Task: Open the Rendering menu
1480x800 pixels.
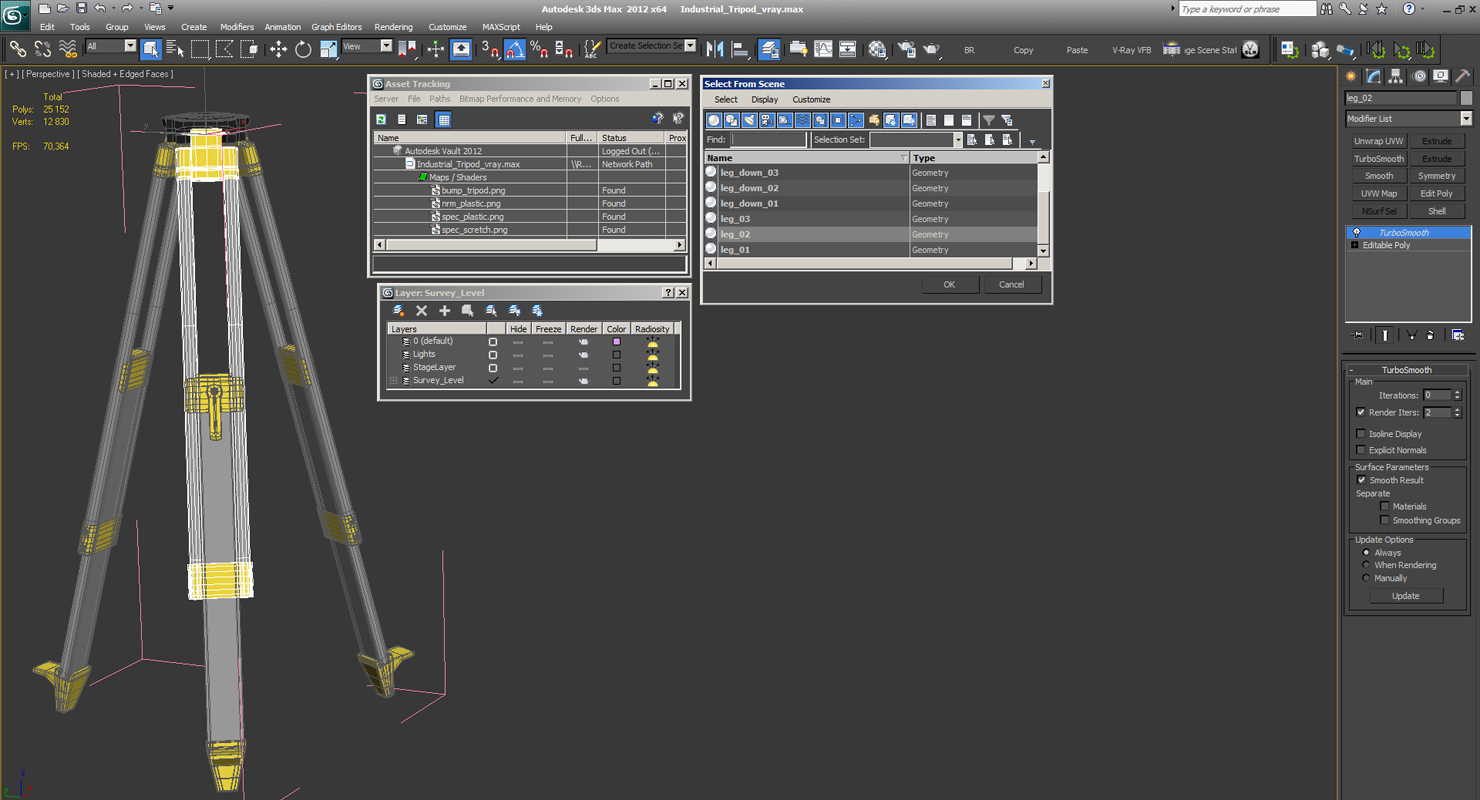Action: pos(393,27)
